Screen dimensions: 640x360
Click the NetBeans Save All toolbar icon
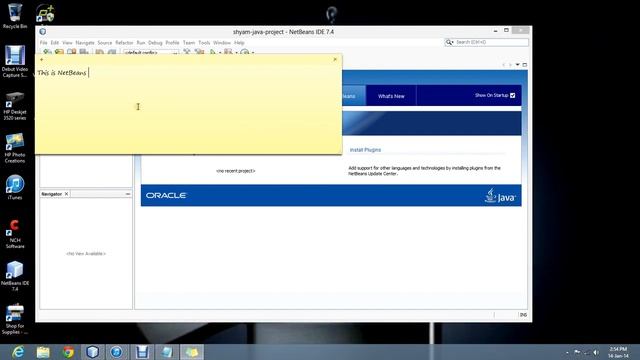point(84,52)
